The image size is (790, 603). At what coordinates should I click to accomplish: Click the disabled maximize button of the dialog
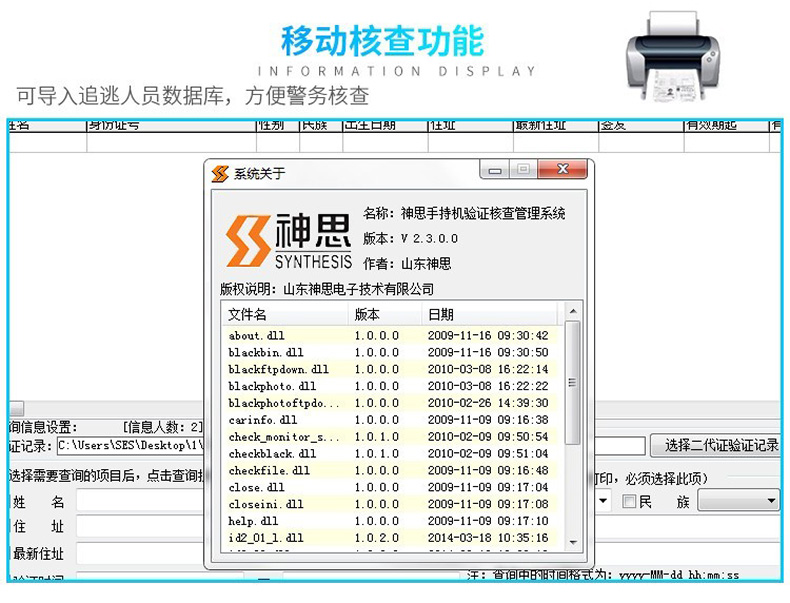[521, 171]
